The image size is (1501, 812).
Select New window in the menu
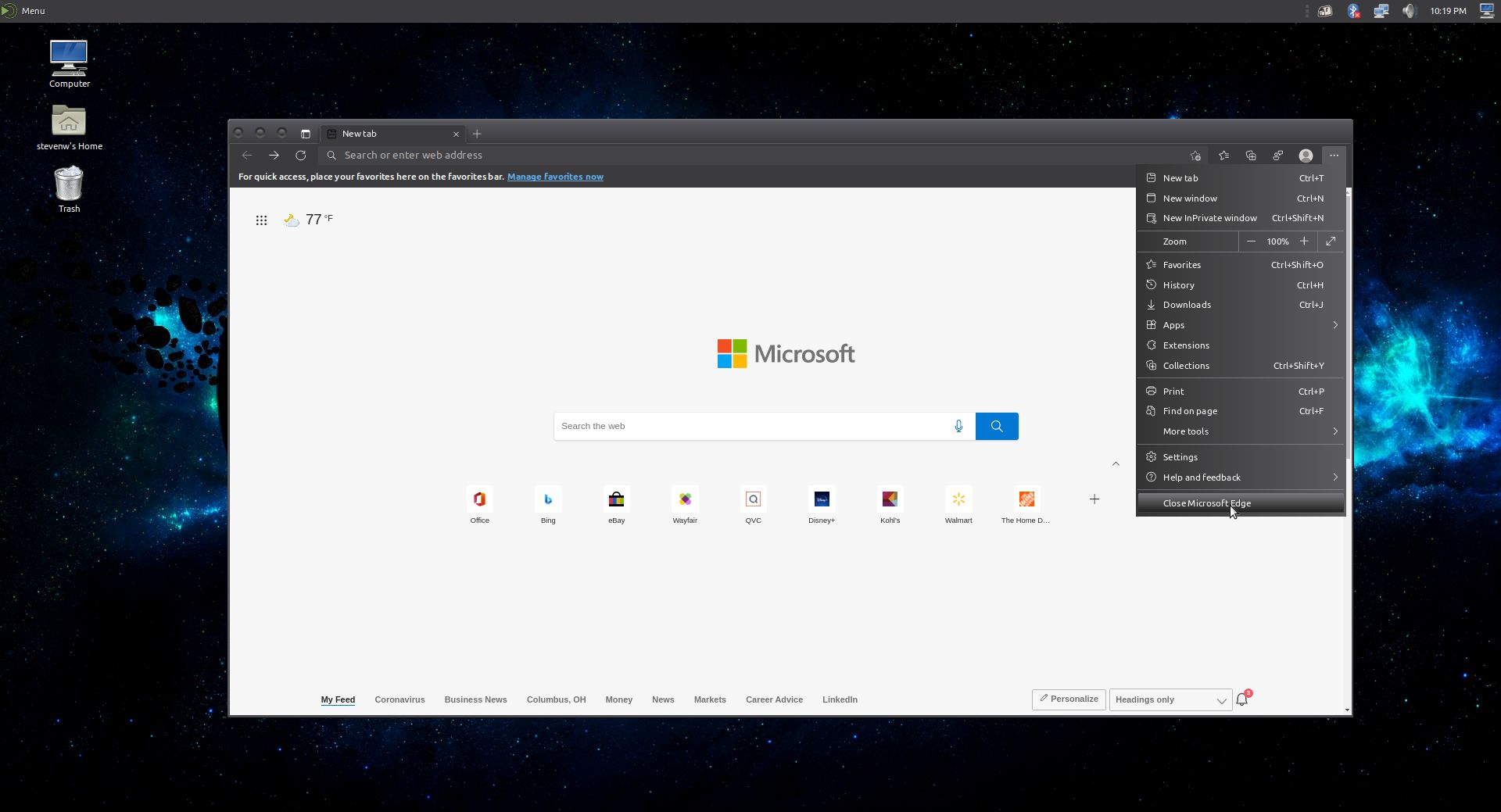coord(1241,199)
